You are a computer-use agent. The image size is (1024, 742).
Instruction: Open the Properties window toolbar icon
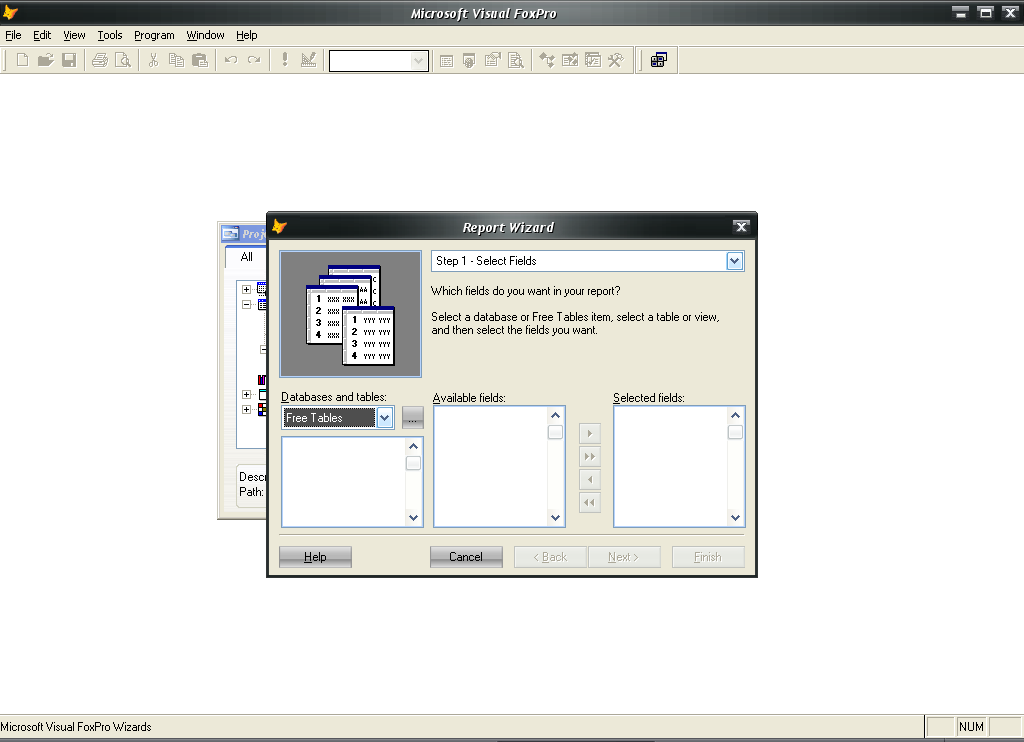(492, 61)
